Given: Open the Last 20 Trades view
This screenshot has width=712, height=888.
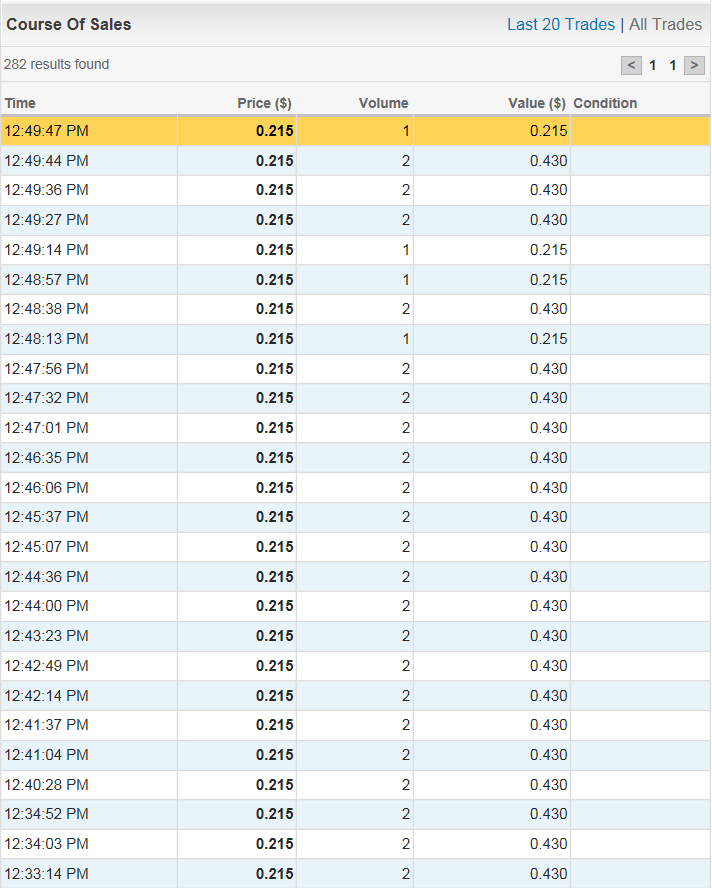Looking at the screenshot, I should pyautogui.click(x=560, y=24).
